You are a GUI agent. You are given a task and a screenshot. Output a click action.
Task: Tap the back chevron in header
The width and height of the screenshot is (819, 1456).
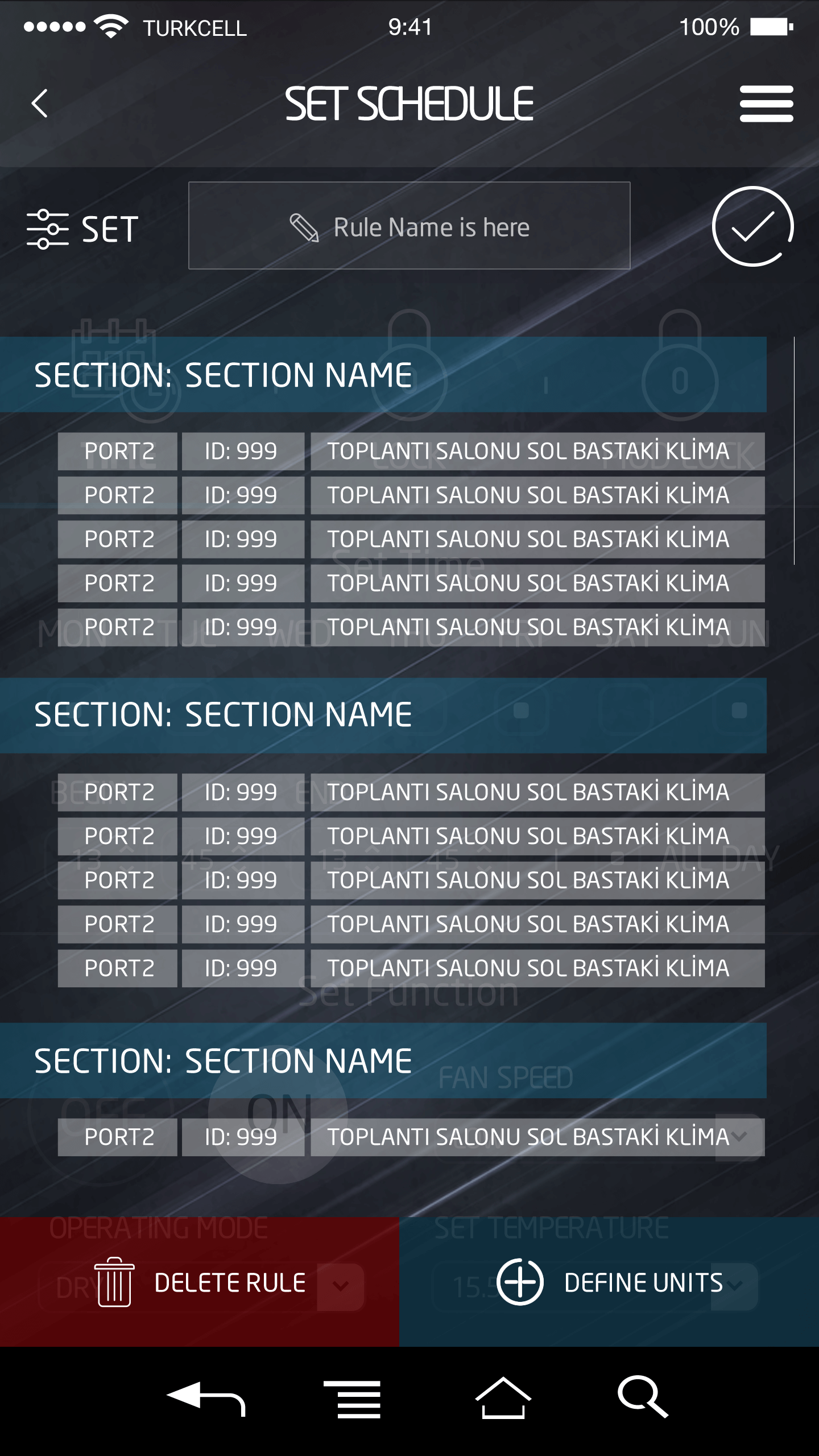point(39,104)
